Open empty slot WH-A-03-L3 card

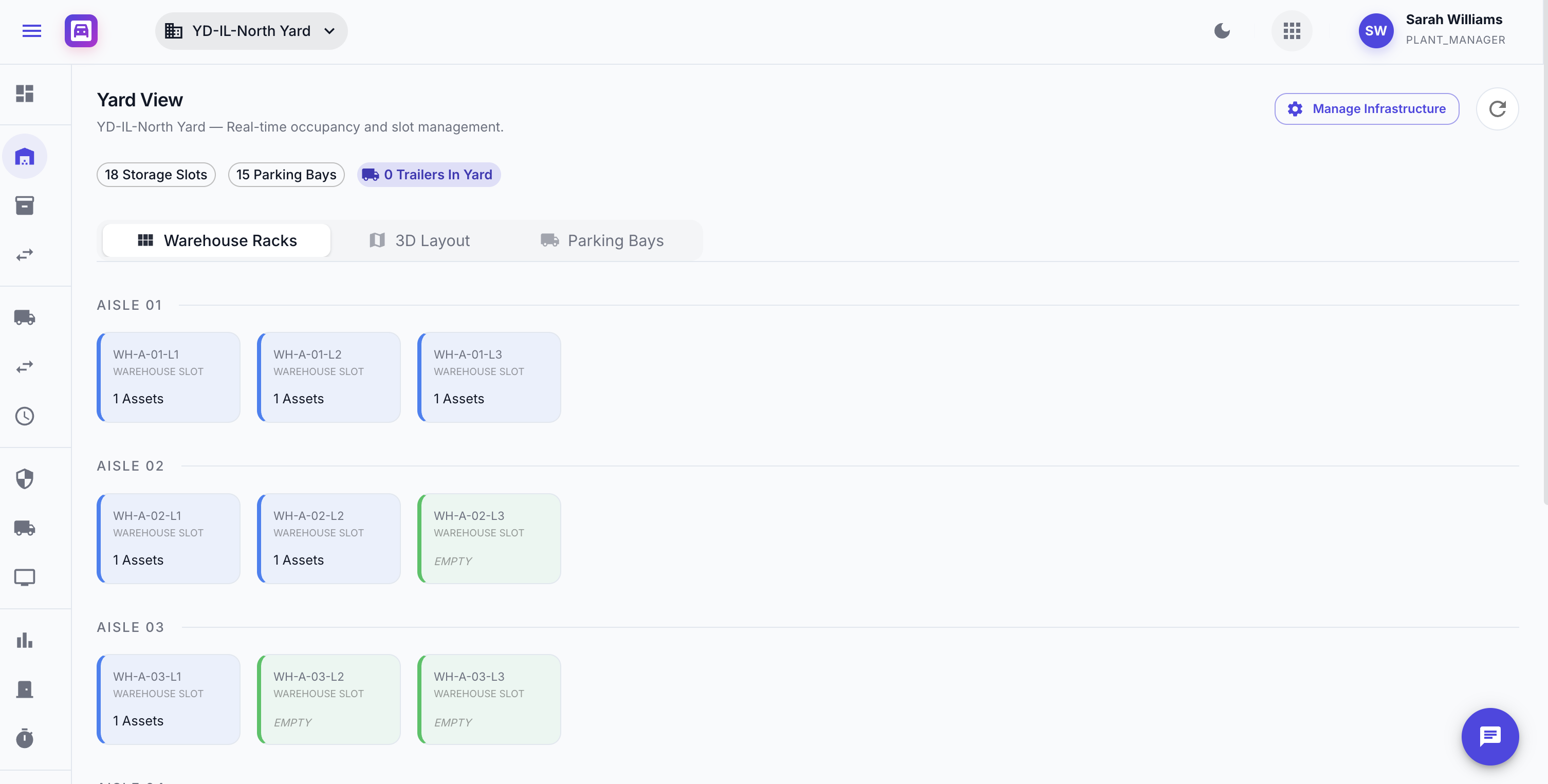tap(489, 699)
